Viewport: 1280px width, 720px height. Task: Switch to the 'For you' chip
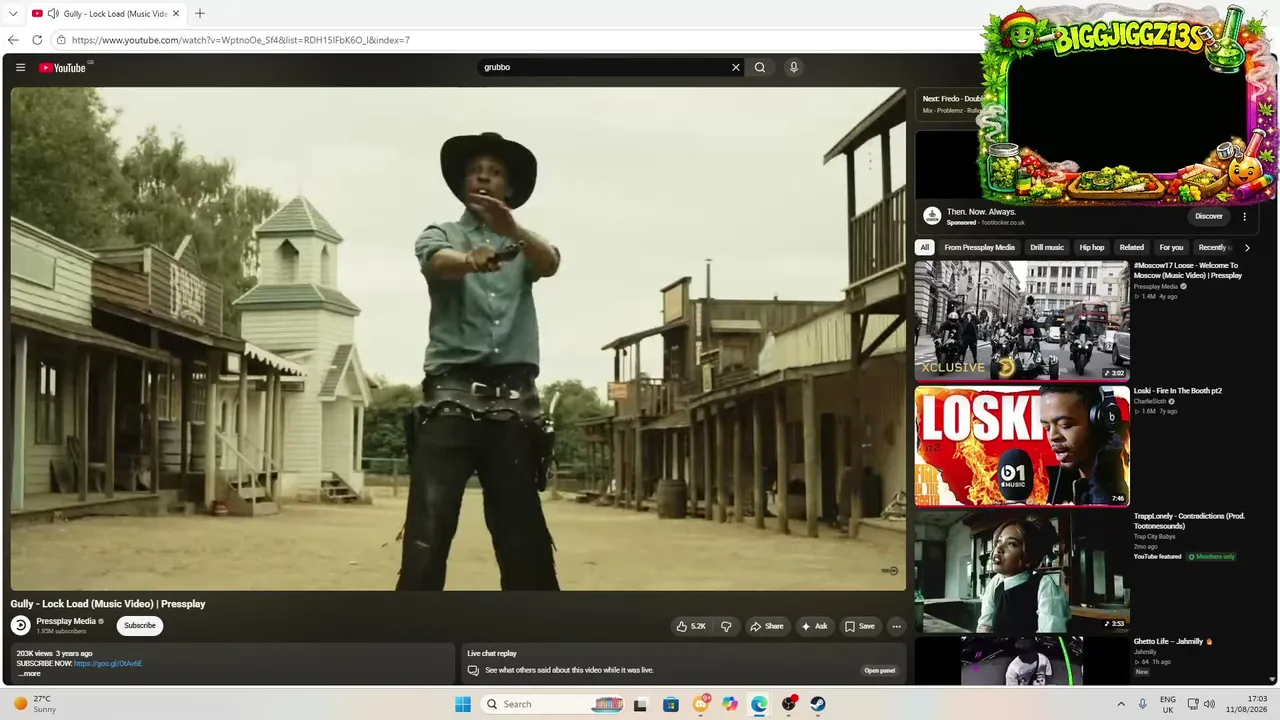1171,247
